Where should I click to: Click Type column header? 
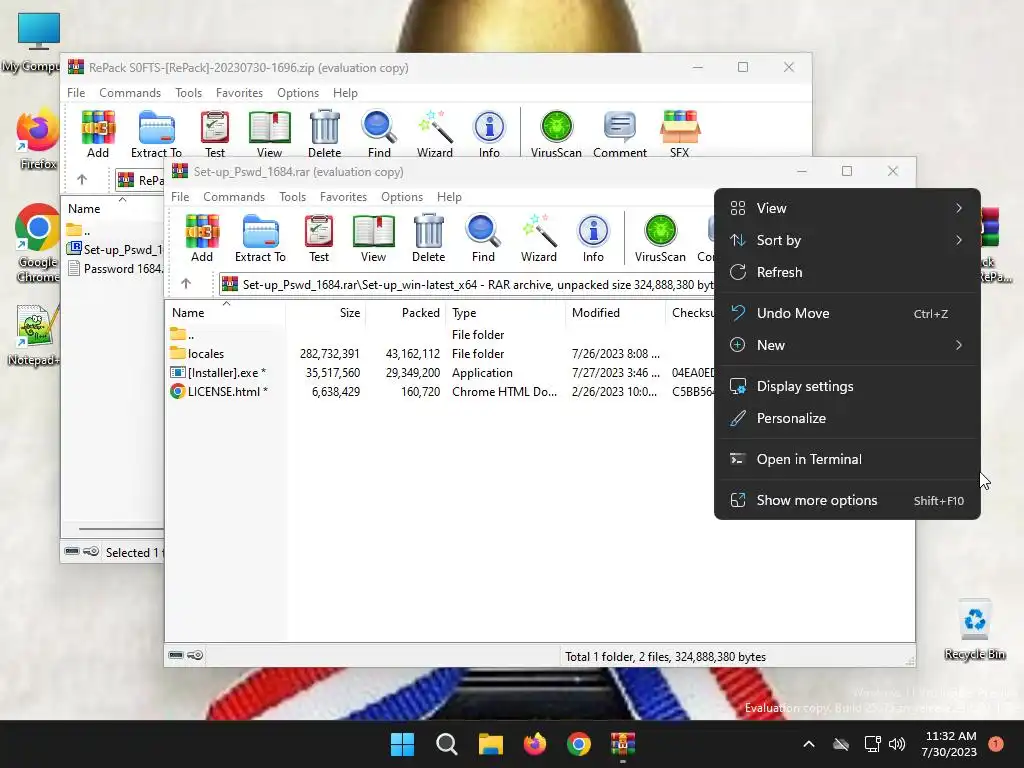[505, 313]
